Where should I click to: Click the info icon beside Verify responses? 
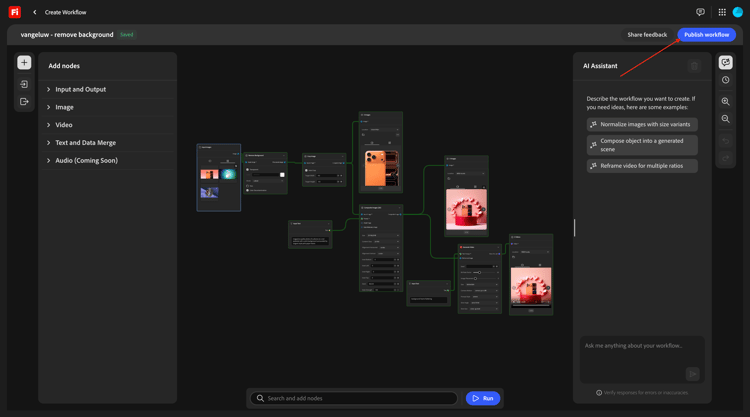coord(599,393)
